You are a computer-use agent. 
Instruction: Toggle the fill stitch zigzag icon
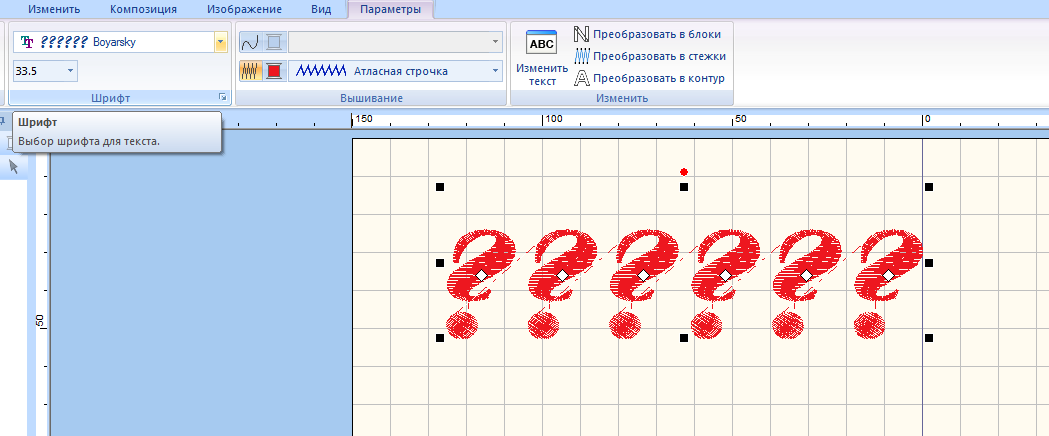pyautogui.click(x=250, y=71)
